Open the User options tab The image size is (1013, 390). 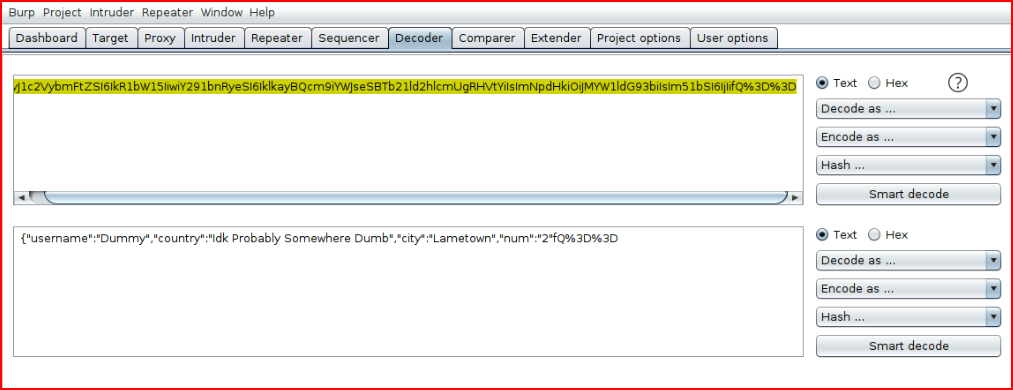pyautogui.click(x=733, y=38)
